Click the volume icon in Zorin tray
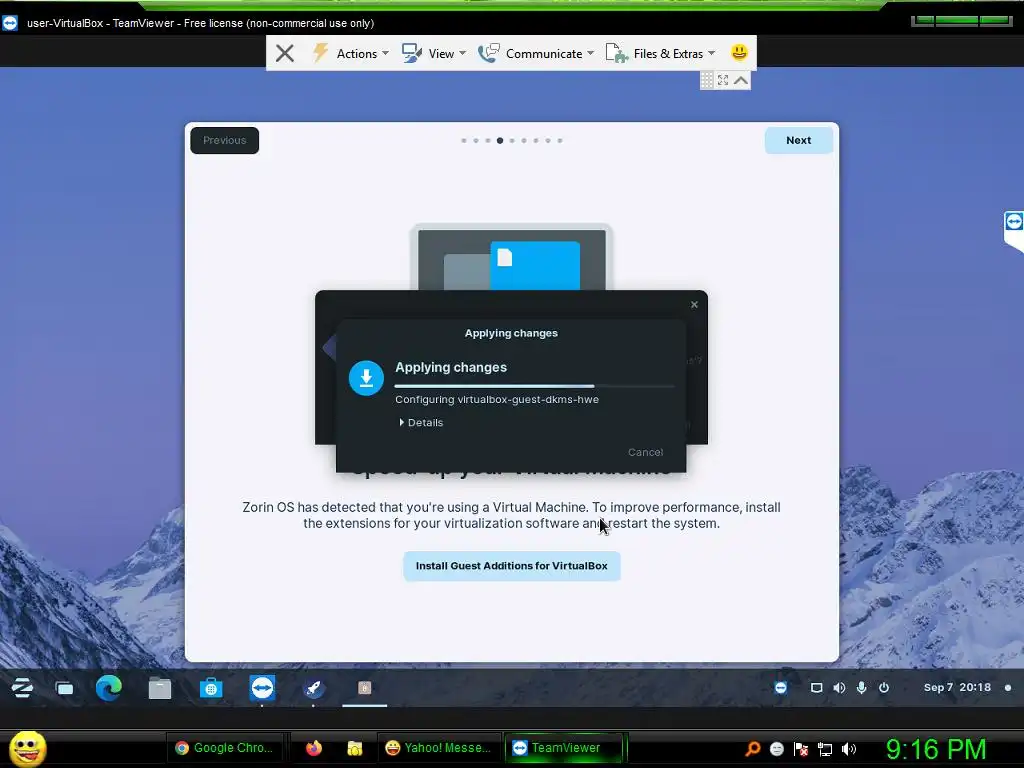 point(839,688)
